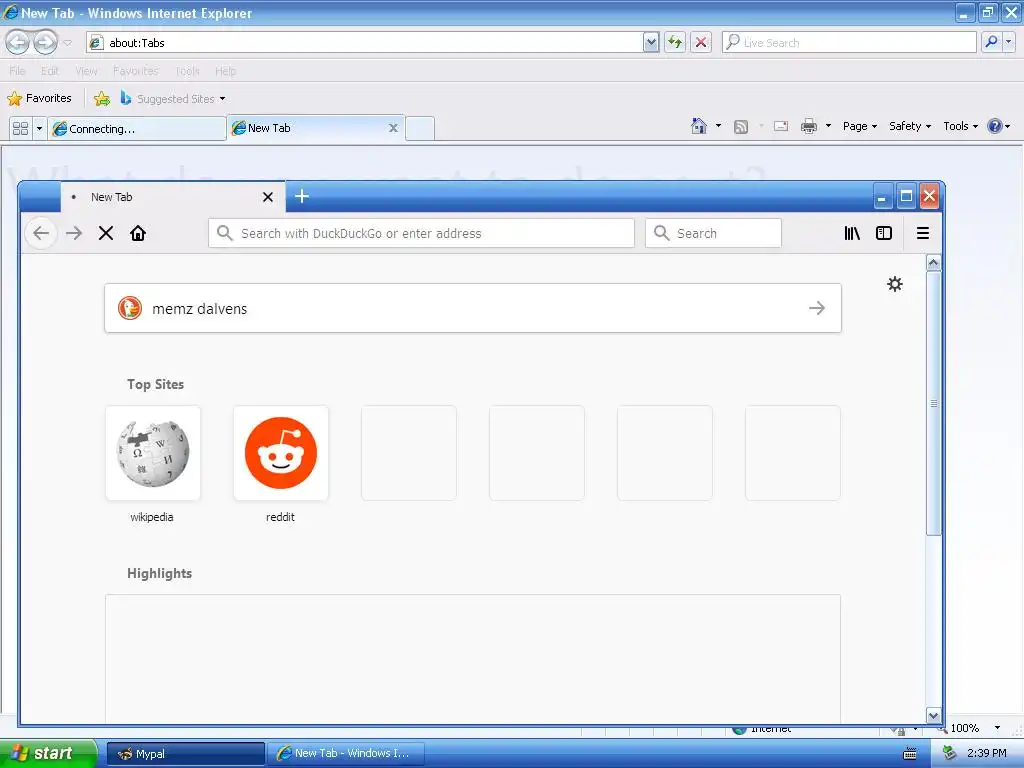Image resolution: width=1024 pixels, height=768 pixels.
Task: Refresh page in Internet Explorer
Action: (x=675, y=42)
